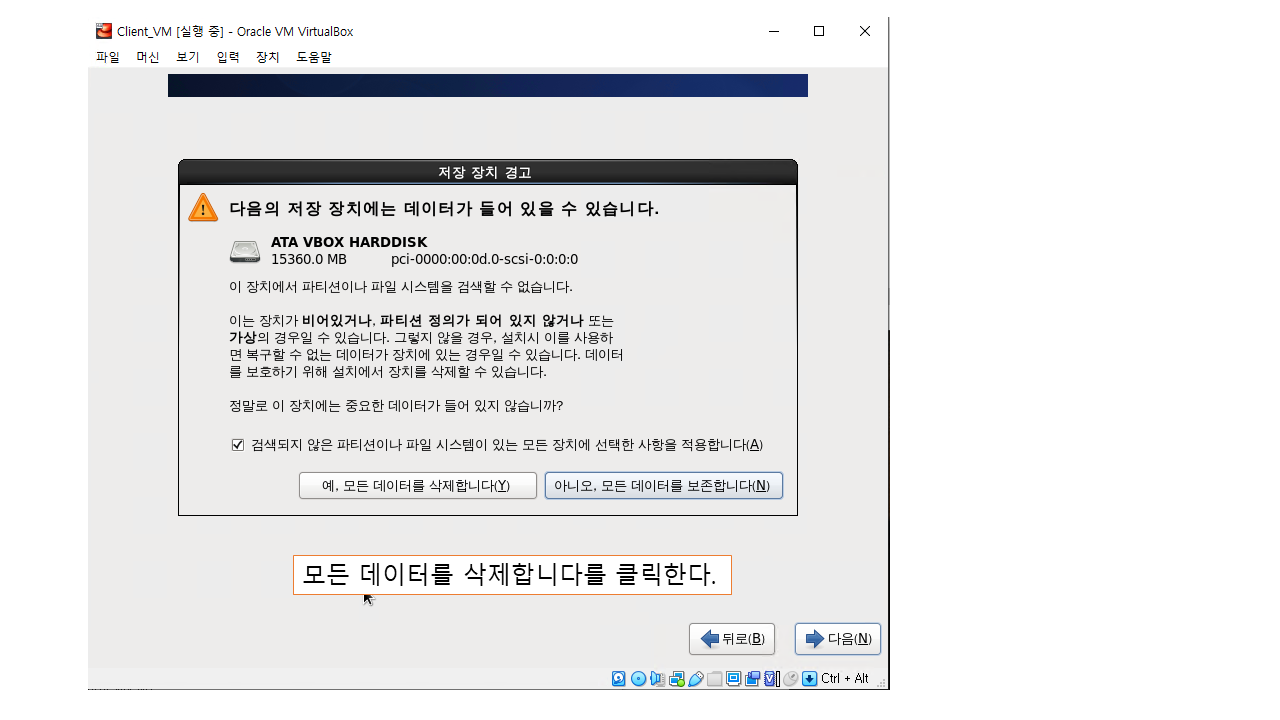
Task: Uncheck the apply-to-all-devices checkbox
Action: (x=238, y=445)
